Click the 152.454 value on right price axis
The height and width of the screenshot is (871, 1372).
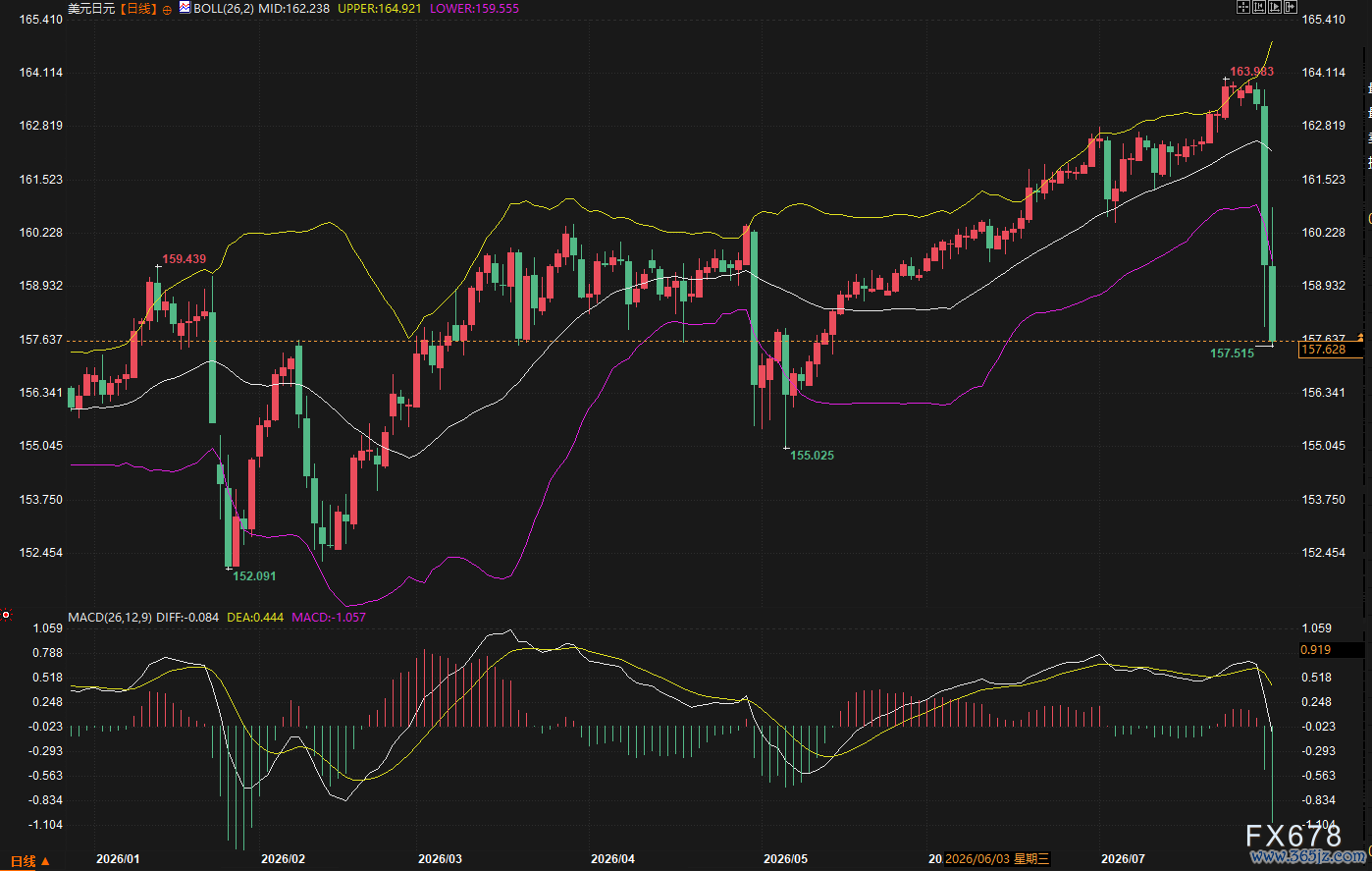(1323, 552)
